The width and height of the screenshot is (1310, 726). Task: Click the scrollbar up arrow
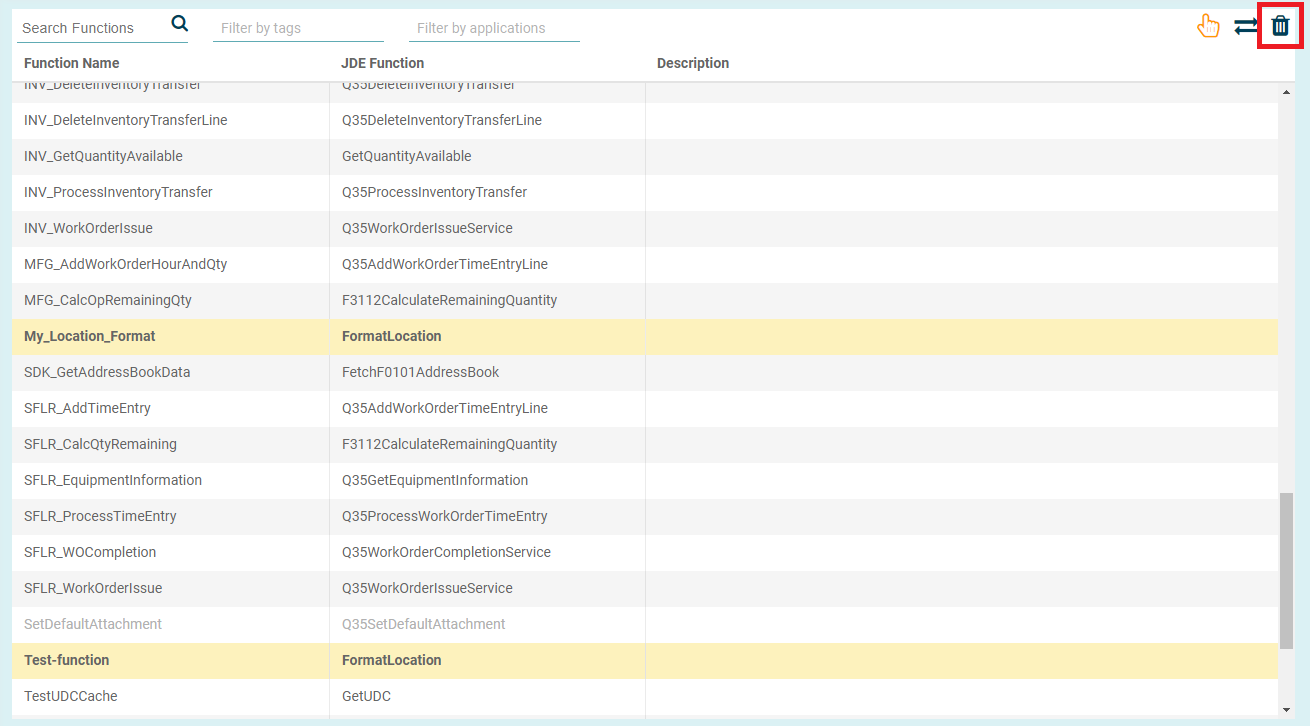(1286, 93)
